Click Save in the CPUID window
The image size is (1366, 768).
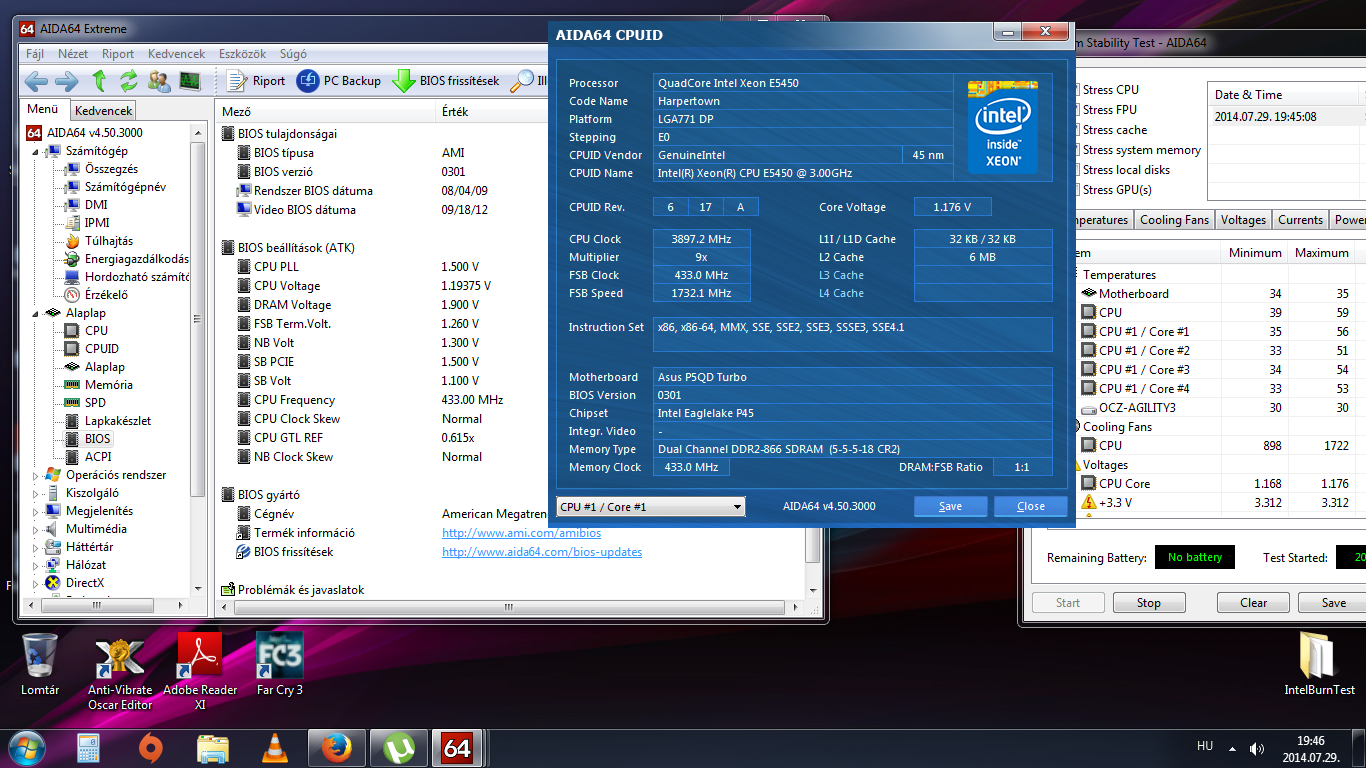(950, 506)
